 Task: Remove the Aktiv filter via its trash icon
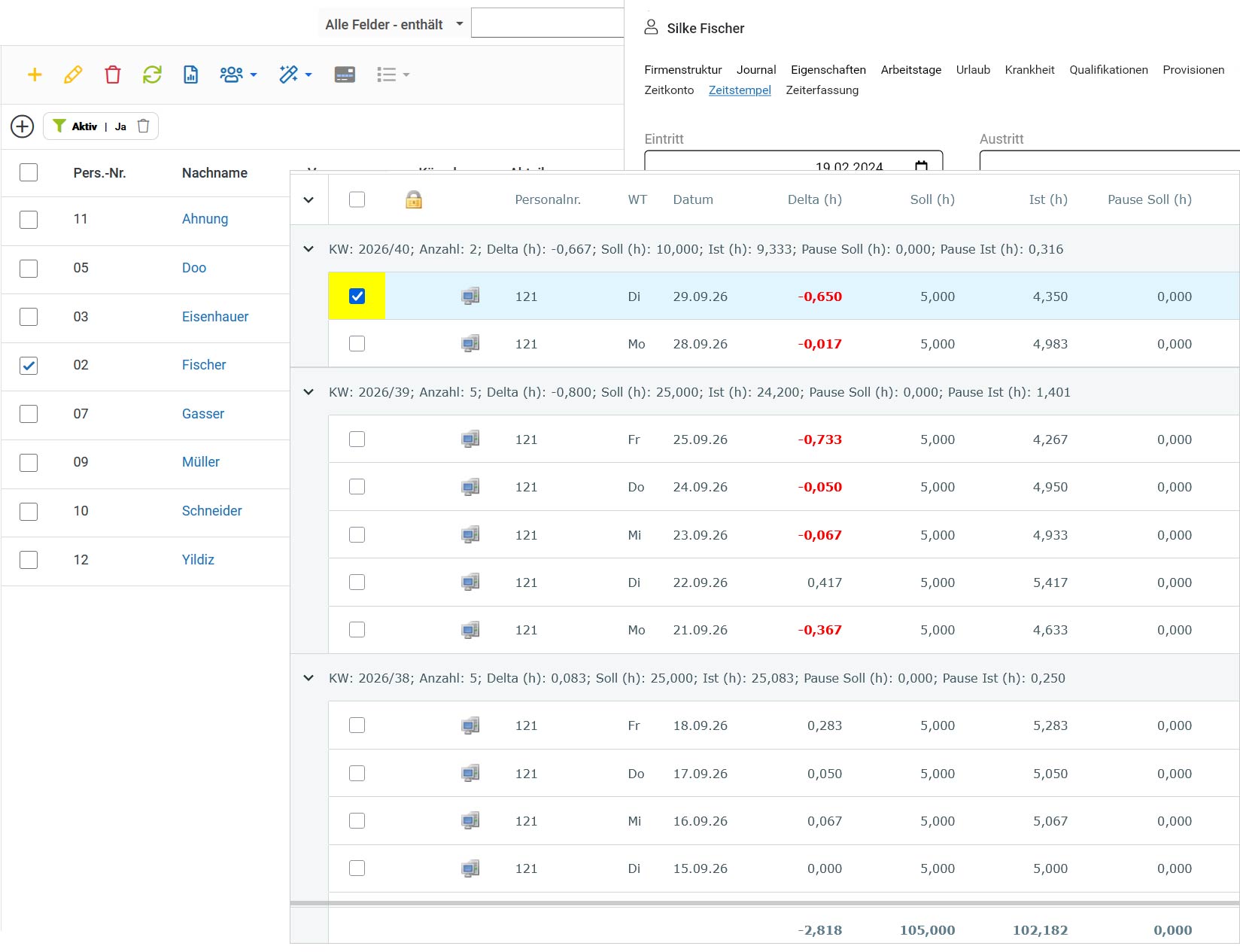click(x=144, y=126)
